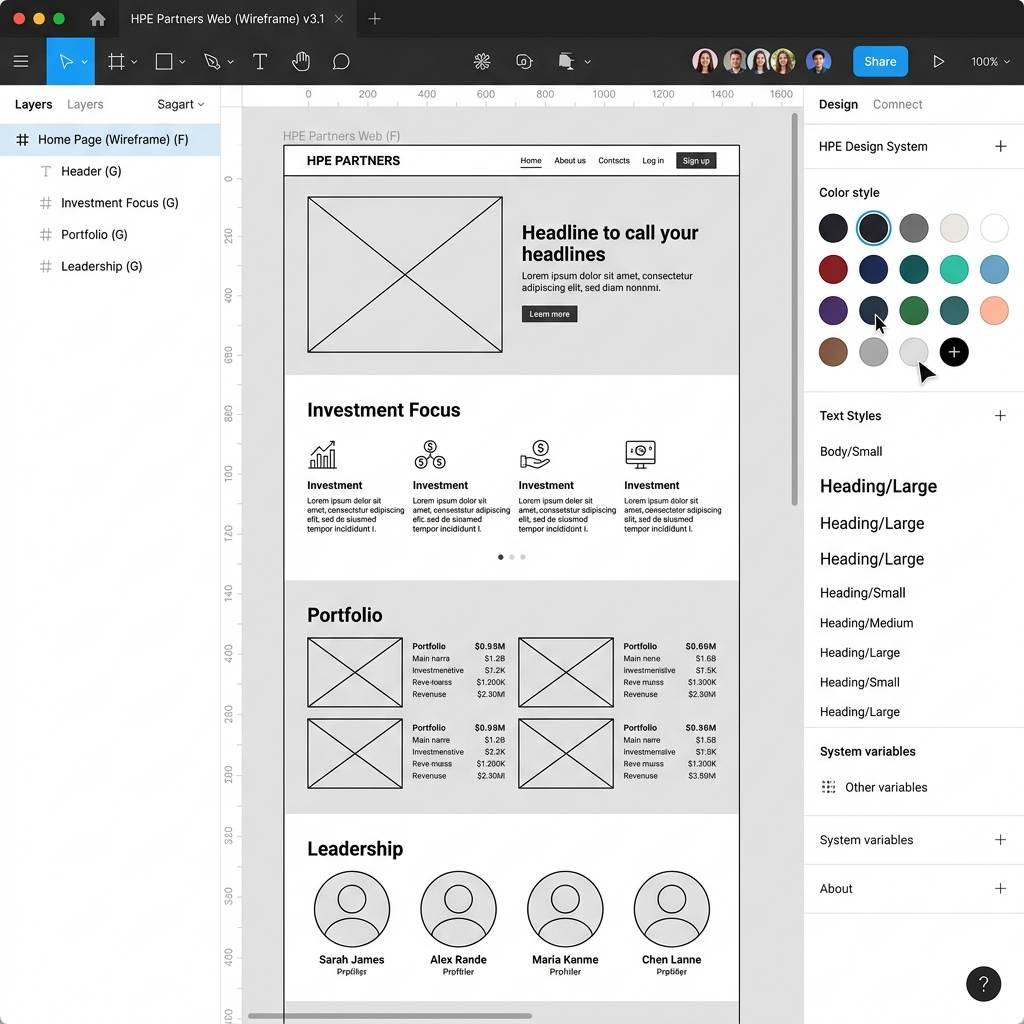Click the blue Share button

click(x=880, y=61)
